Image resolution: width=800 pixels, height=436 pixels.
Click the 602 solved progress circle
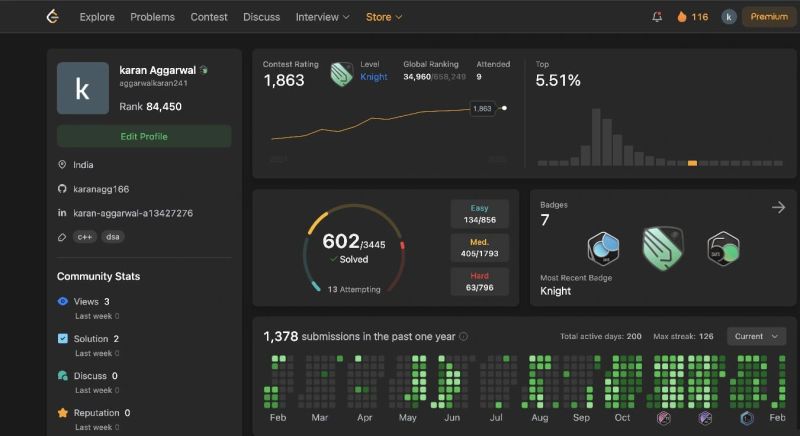coord(354,248)
